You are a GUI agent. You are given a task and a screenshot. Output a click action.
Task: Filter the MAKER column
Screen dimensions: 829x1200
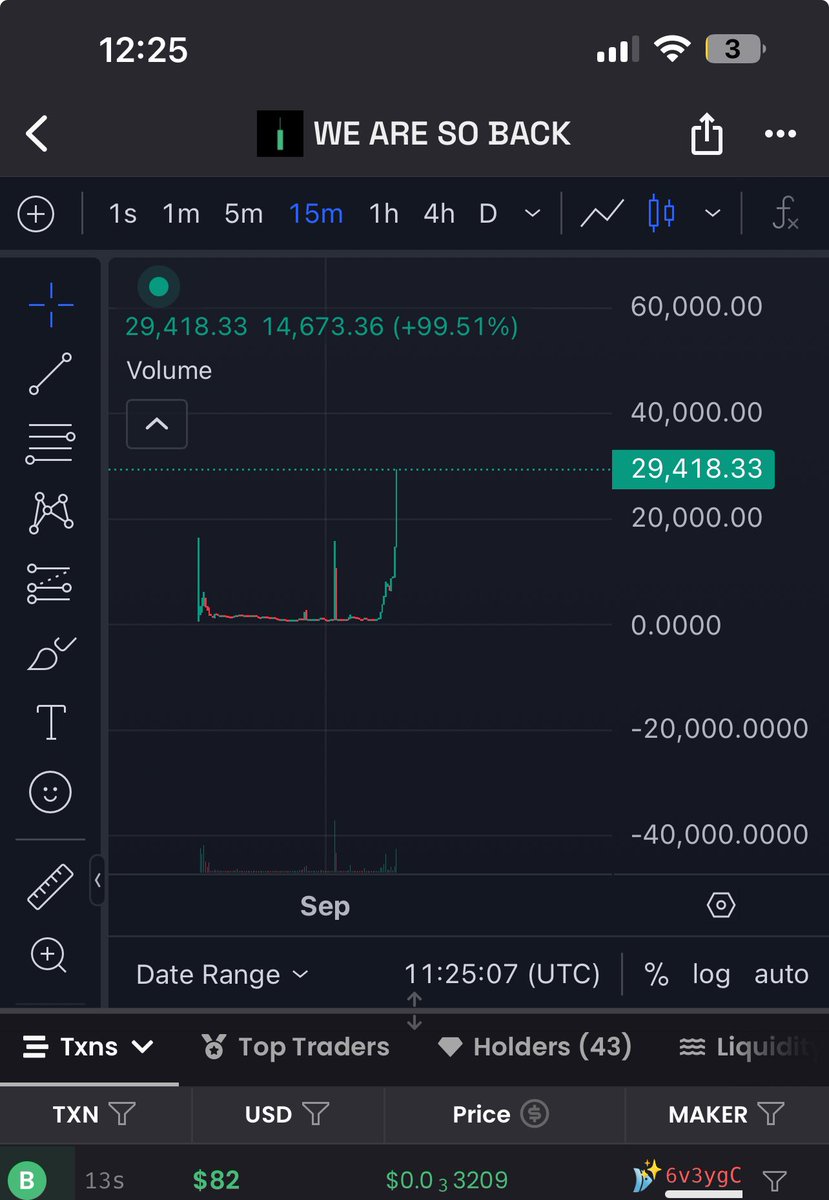(x=771, y=1114)
